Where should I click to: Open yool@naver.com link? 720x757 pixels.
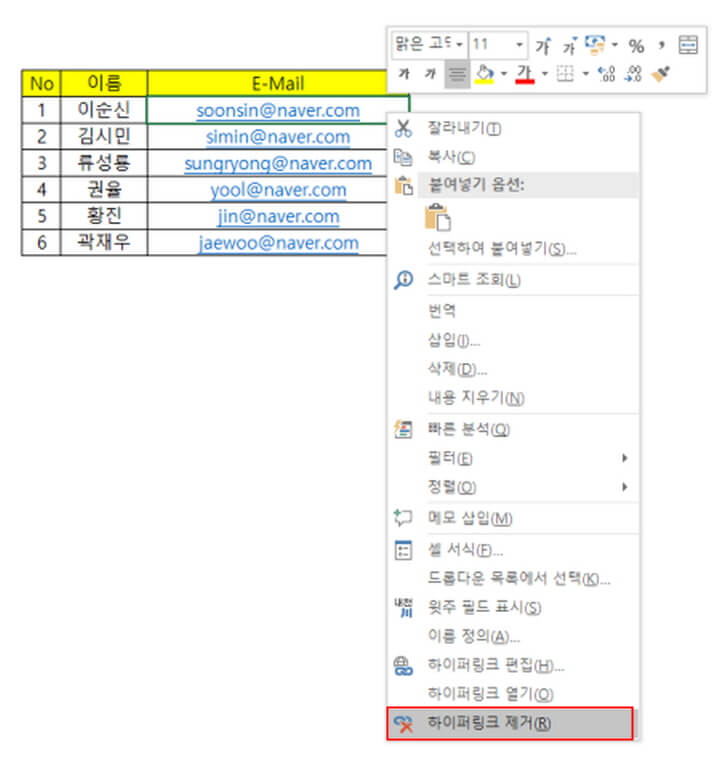coord(278,190)
